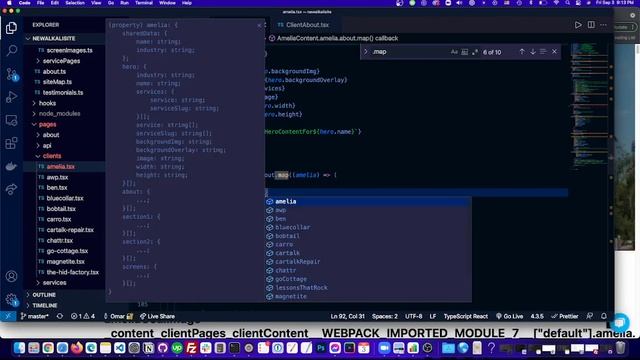
Task: Open the Run menu in menu bar
Action: 124,3
